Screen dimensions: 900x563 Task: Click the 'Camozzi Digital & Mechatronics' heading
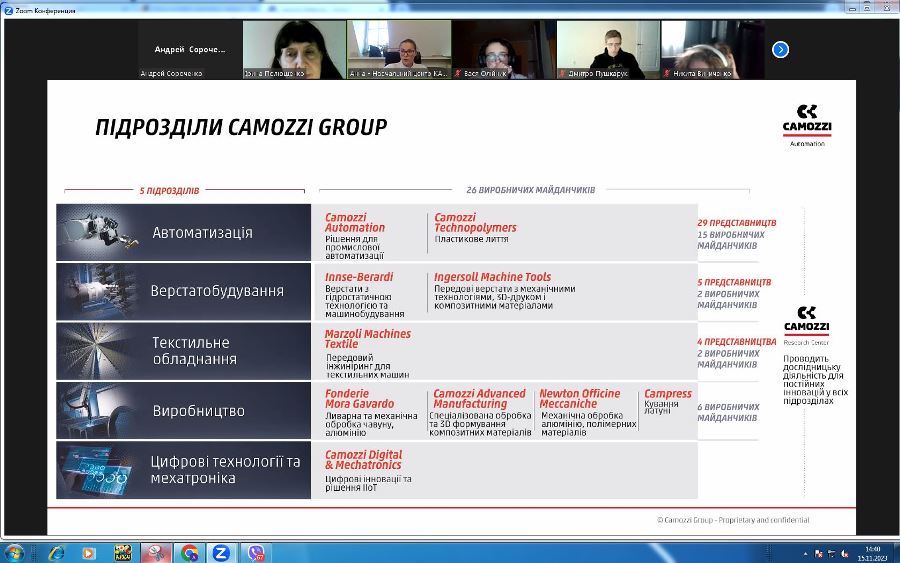coord(363,460)
